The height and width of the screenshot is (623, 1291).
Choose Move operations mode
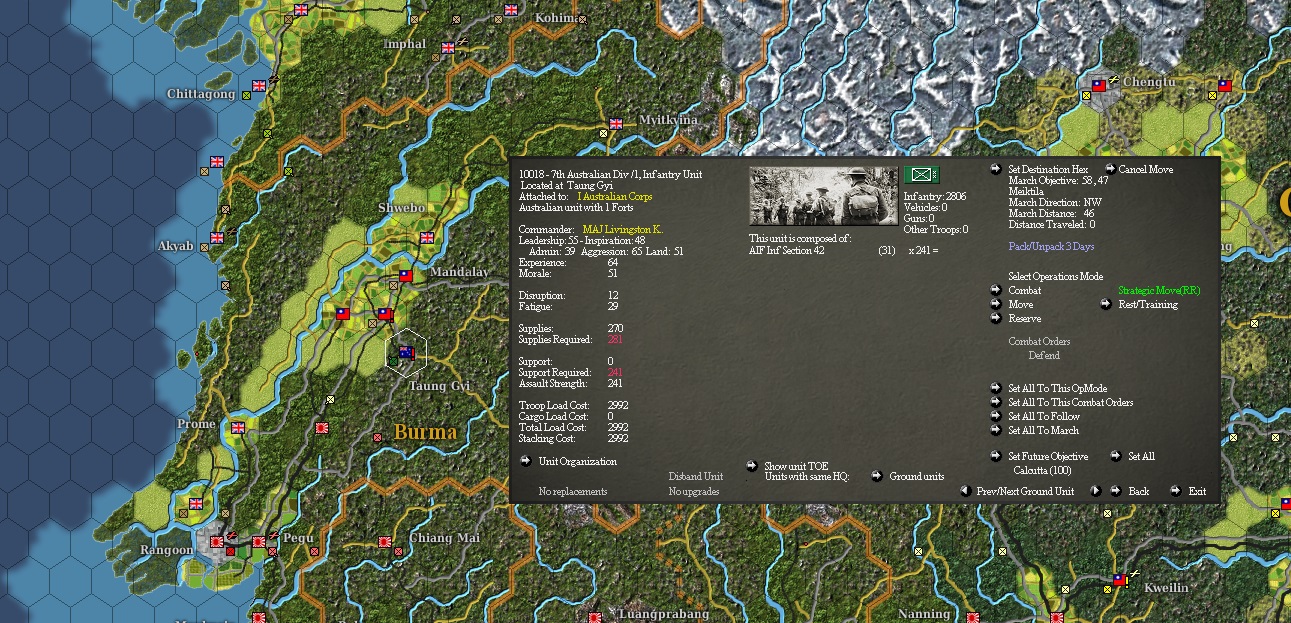coord(996,304)
